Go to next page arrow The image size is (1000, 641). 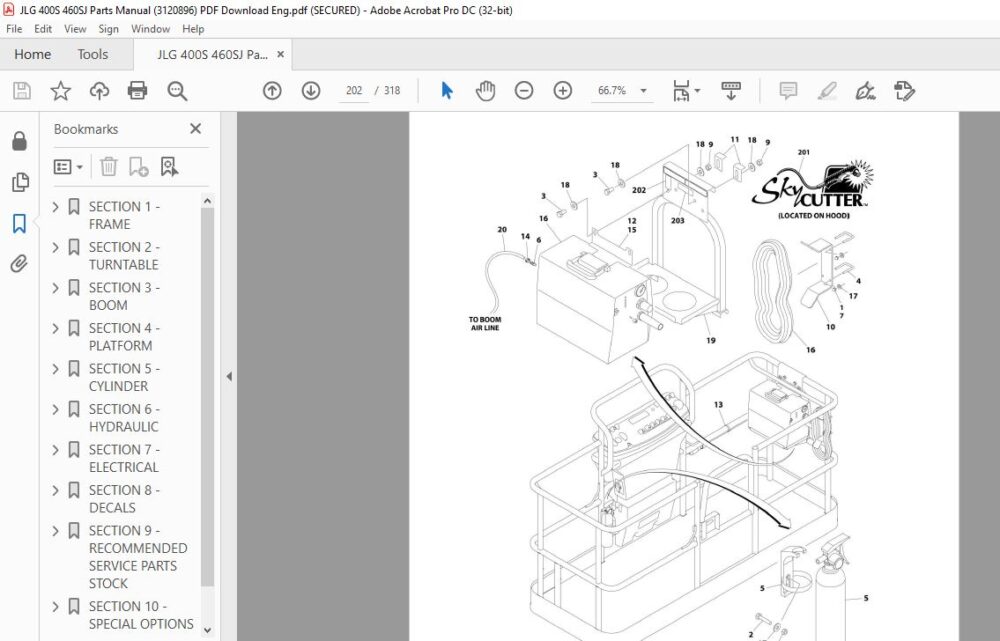311,91
